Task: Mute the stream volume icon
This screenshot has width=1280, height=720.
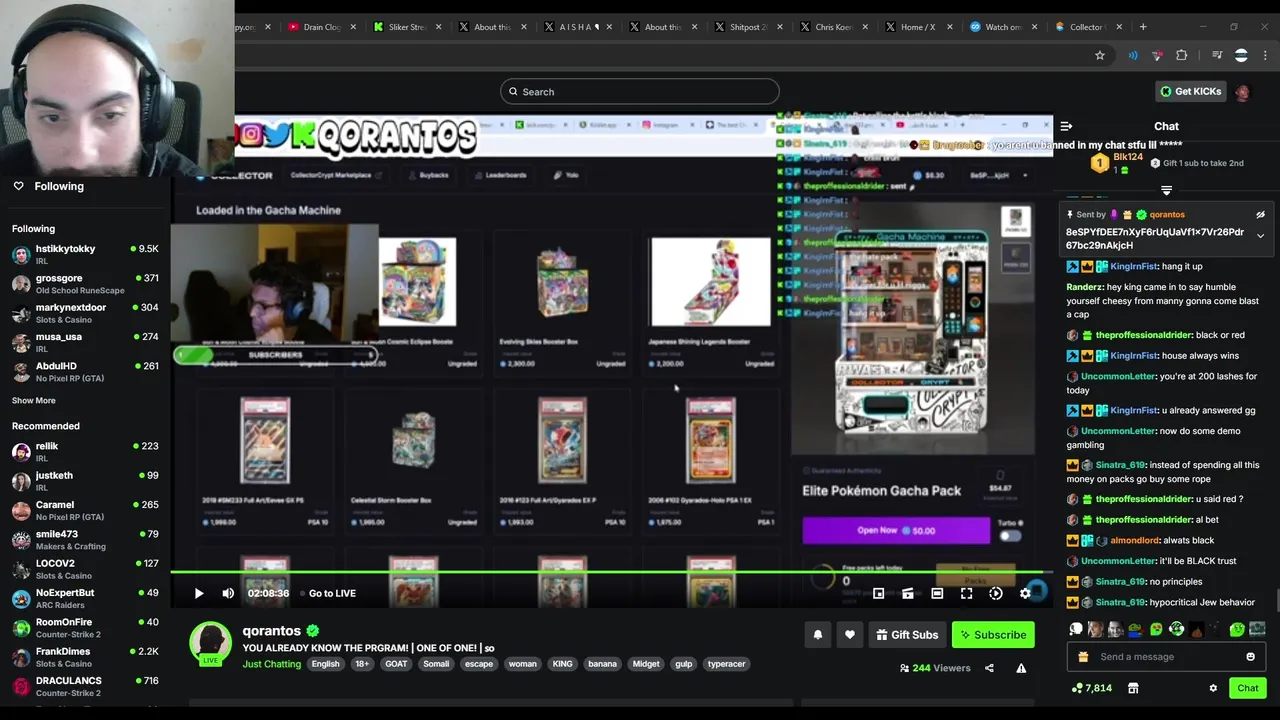Action: pos(228,593)
